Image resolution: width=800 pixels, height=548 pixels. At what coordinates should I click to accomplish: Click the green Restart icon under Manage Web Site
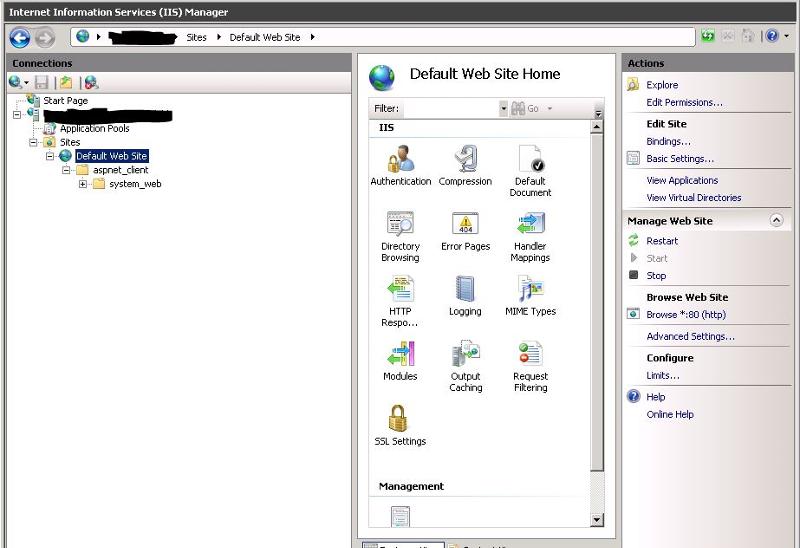[633, 240]
